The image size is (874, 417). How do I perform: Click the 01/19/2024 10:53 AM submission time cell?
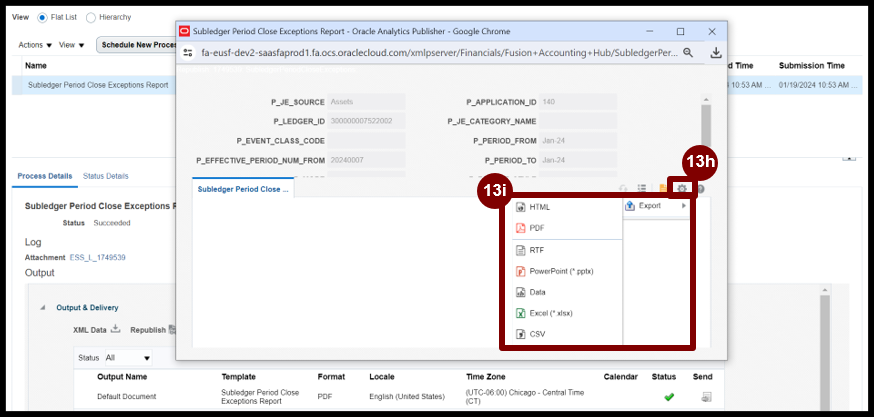point(817,85)
